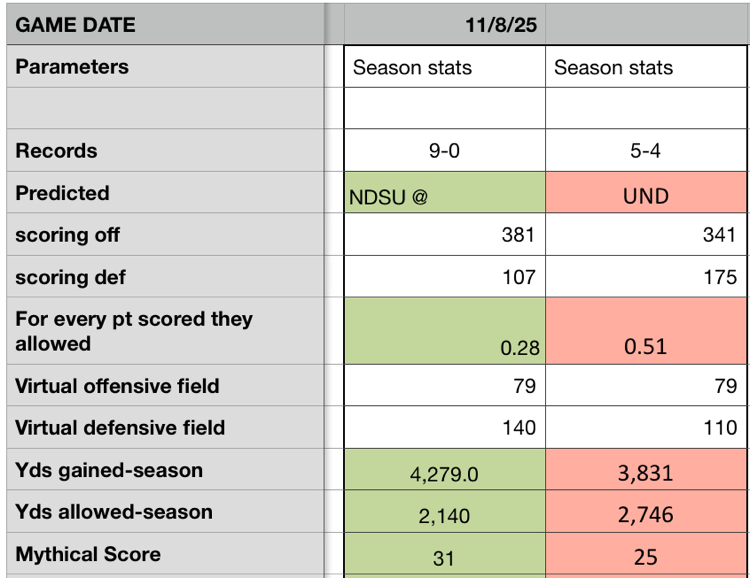Select the NDSU @ predicted cell

445,195
